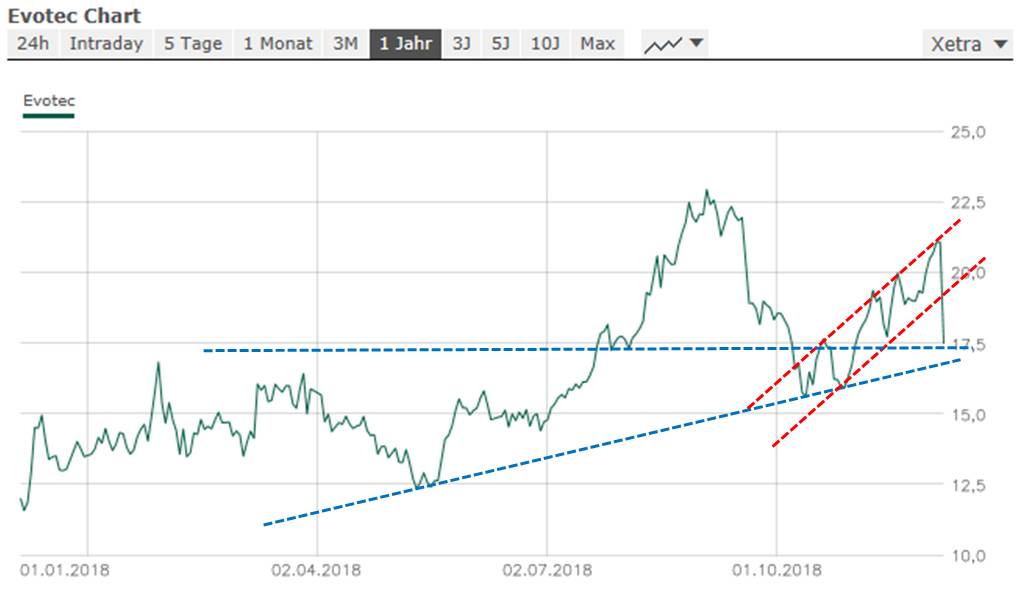The width and height of the screenshot is (1022, 609).
Task: Switch the chart to 3J range
Action: click(460, 43)
